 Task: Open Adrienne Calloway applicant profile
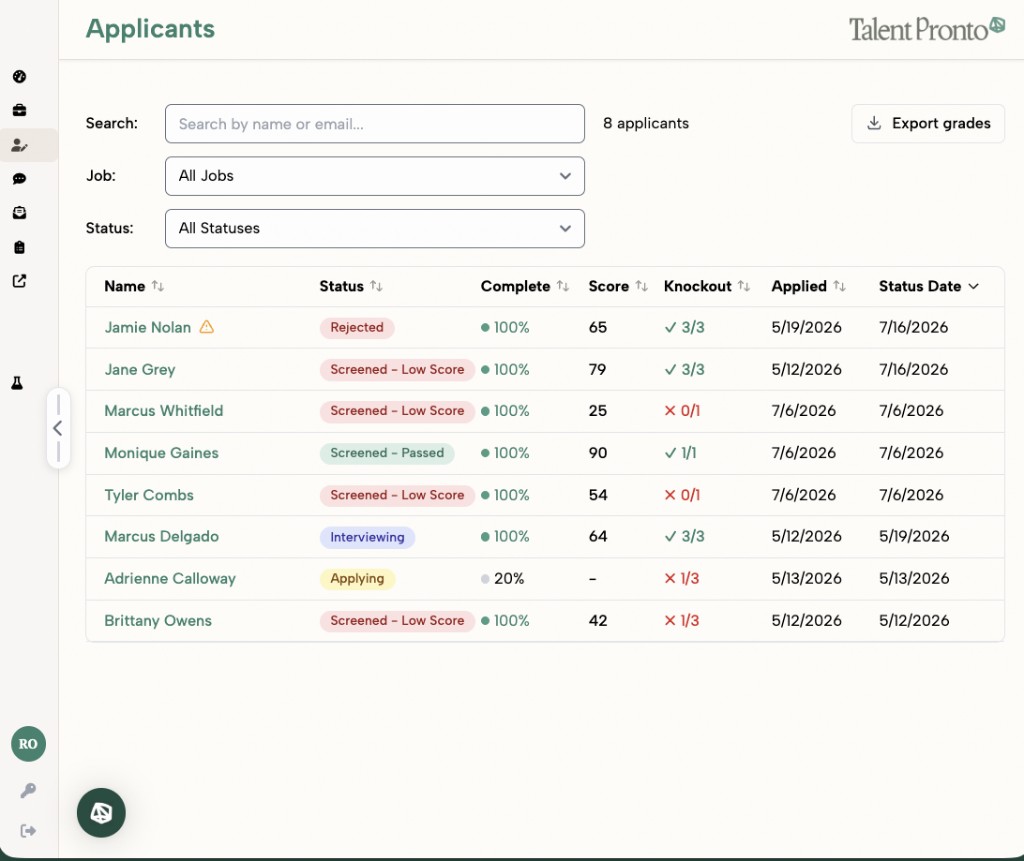coord(170,579)
